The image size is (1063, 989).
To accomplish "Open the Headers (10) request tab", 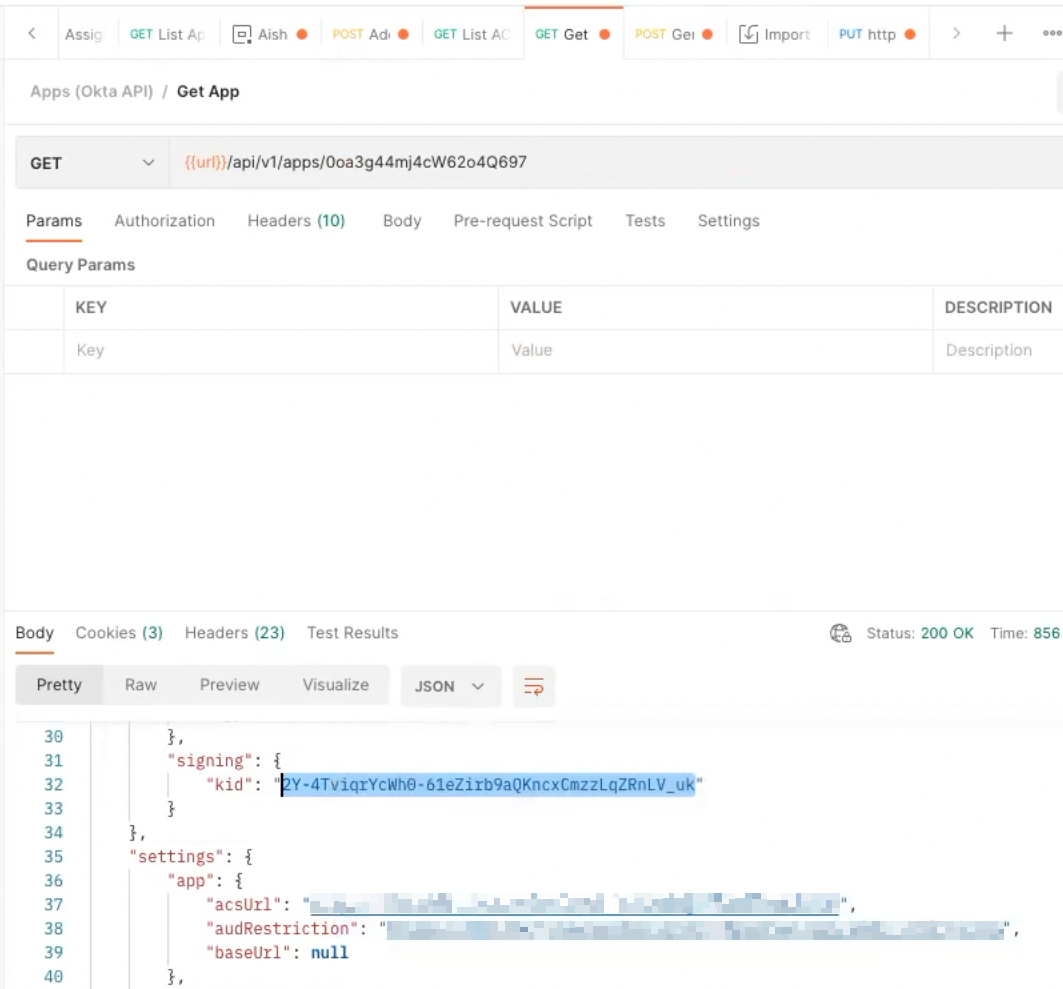I will point(296,221).
